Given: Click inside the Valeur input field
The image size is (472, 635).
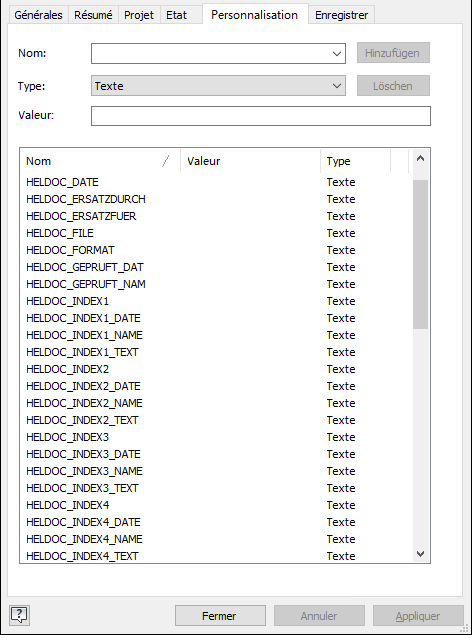Looking at the screenshot, I should tap(261, 116).
